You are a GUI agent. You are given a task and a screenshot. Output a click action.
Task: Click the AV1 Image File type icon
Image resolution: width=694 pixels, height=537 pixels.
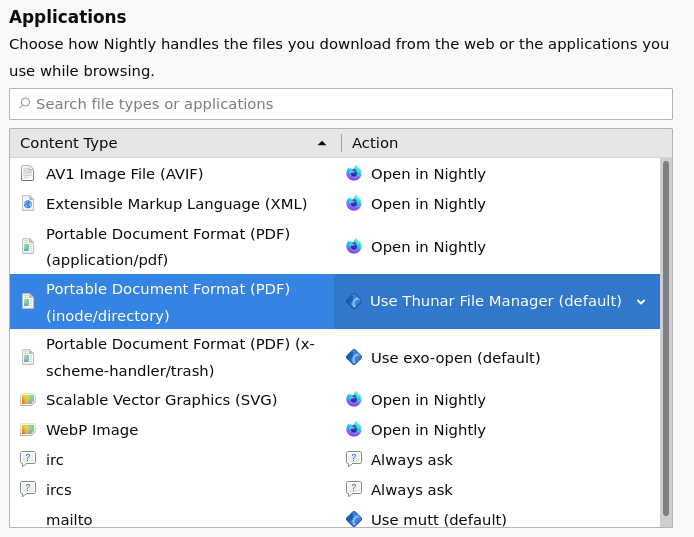pyautogui.click(x=27, y=174)
